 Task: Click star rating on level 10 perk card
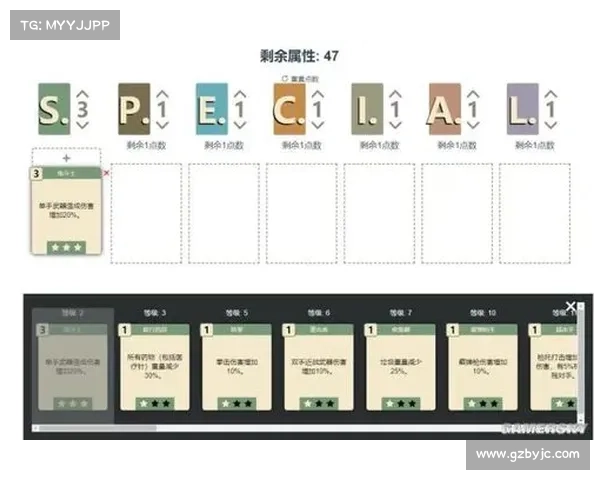pyautogui.click(x=483, y=403)
